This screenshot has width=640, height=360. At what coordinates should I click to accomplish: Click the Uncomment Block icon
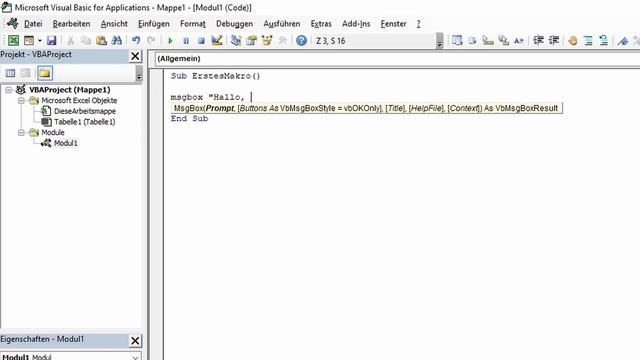tap(604, 40)
